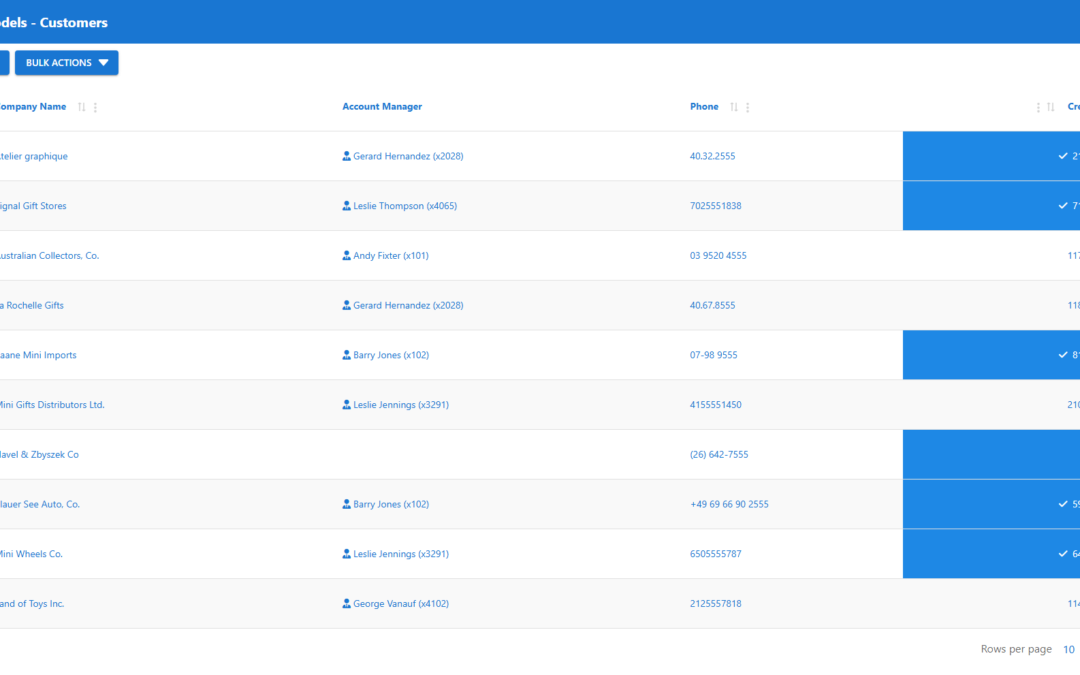Click person icon in Baane Mini Imports row

(x=346, y=355)
